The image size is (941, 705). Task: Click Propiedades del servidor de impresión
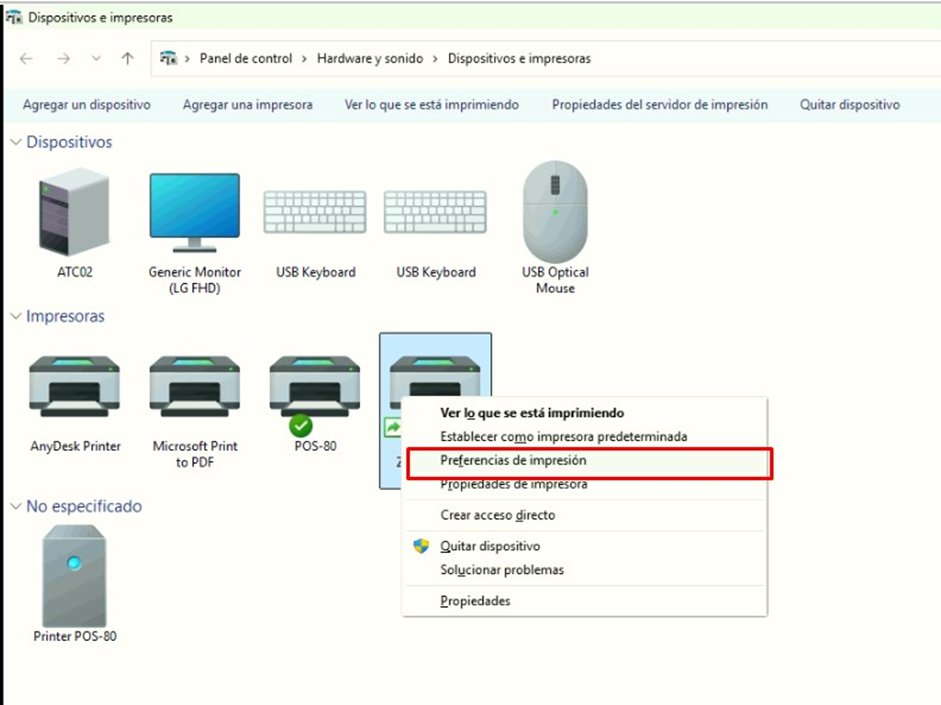coord(659,105)
